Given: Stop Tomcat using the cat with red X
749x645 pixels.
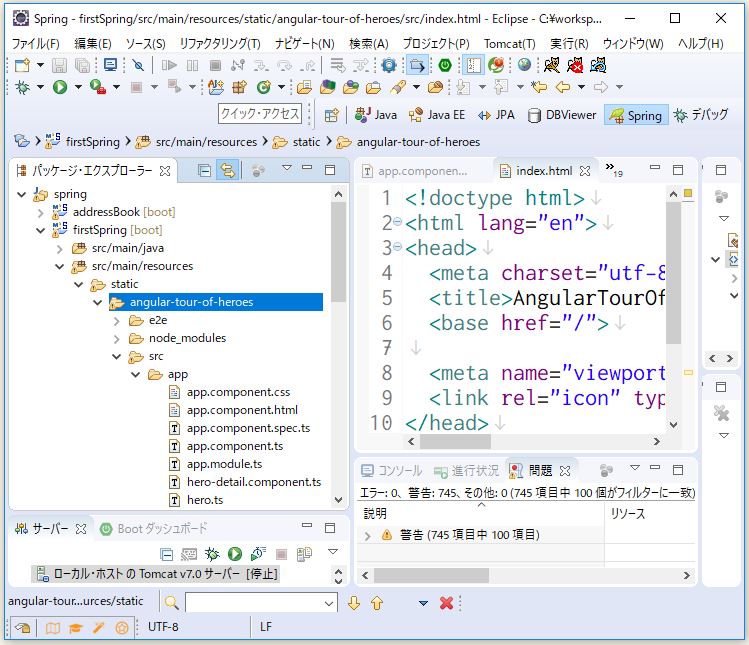Looking at the screenshot, I should (575, 65).
